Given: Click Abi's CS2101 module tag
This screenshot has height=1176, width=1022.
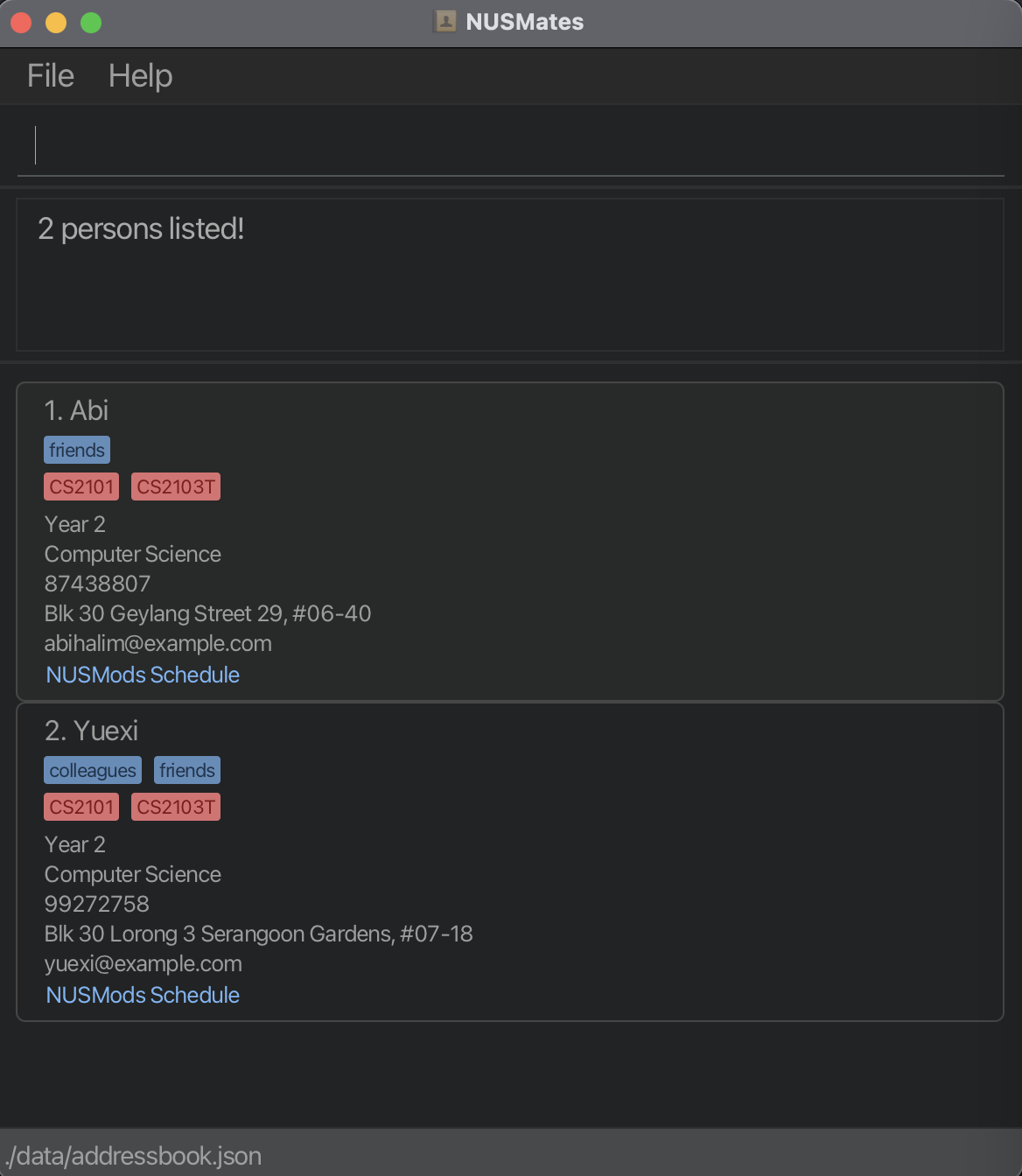Looking at the screenshot, I should click(81, 486).
